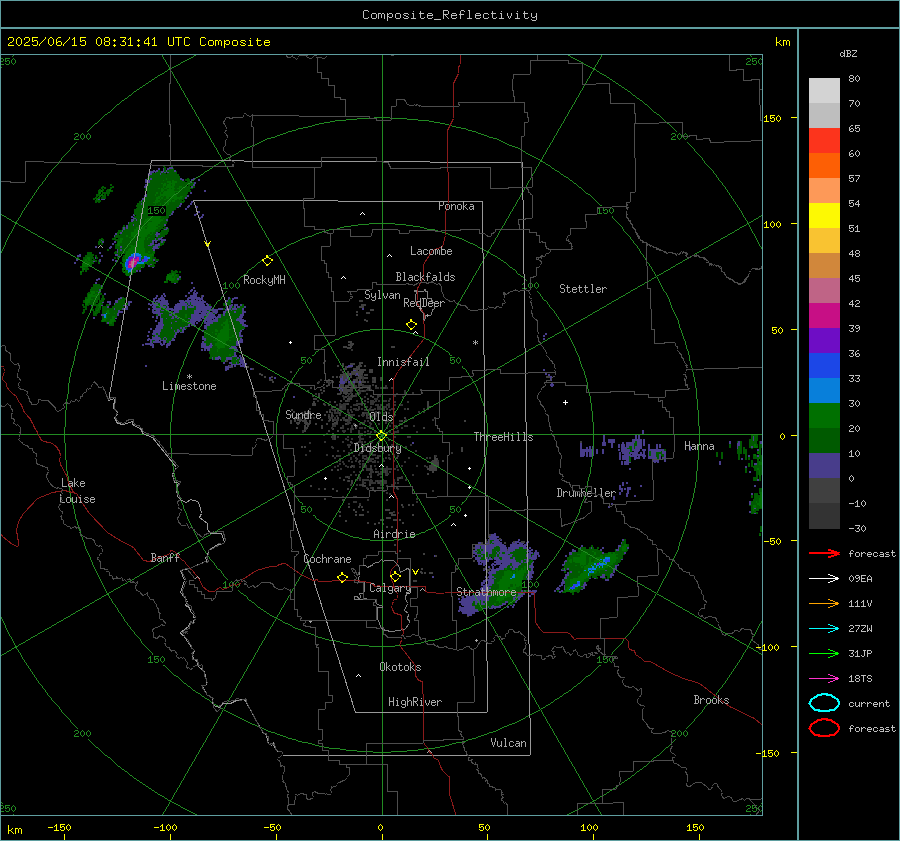Click the Sundre label
900x841 pixels.
pyautogui.click(x=303, y=415)
